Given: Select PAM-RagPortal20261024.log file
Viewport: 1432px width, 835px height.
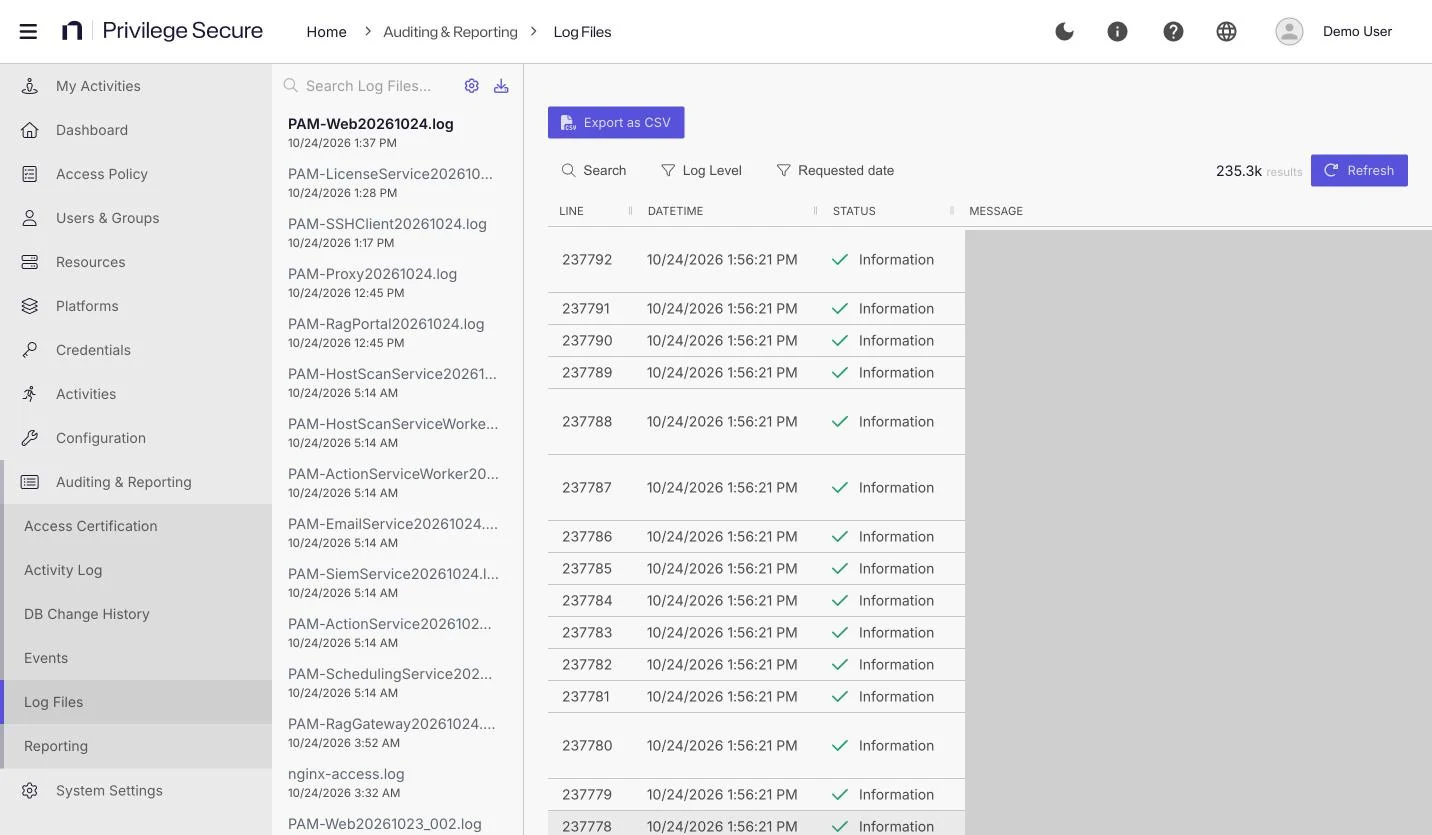Looking at the screenshot, I should pyautogui.click(x=397, y=332).
